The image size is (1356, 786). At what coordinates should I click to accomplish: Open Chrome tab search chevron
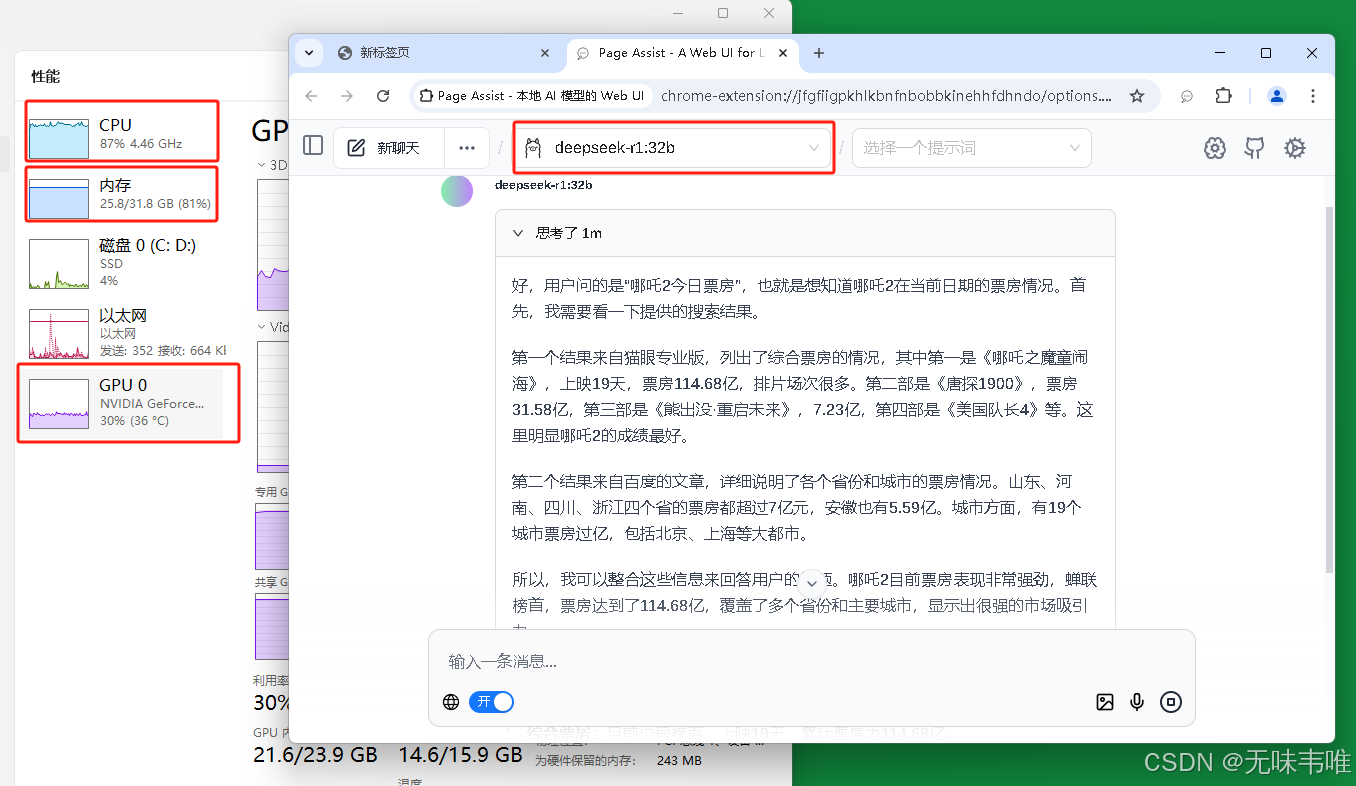(x=309, y=53)
